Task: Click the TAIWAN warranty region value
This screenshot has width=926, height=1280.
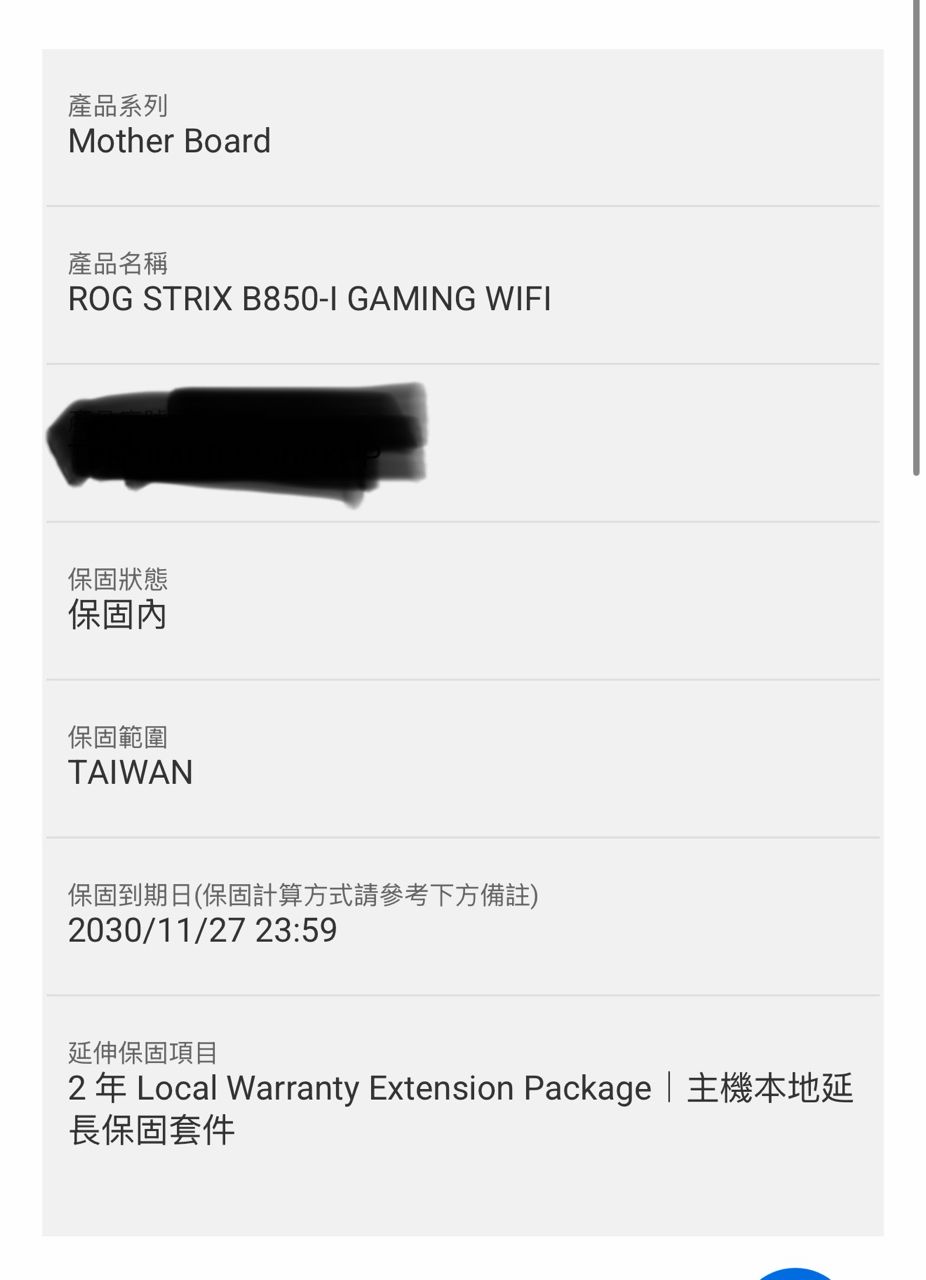Action: point(130,773)
